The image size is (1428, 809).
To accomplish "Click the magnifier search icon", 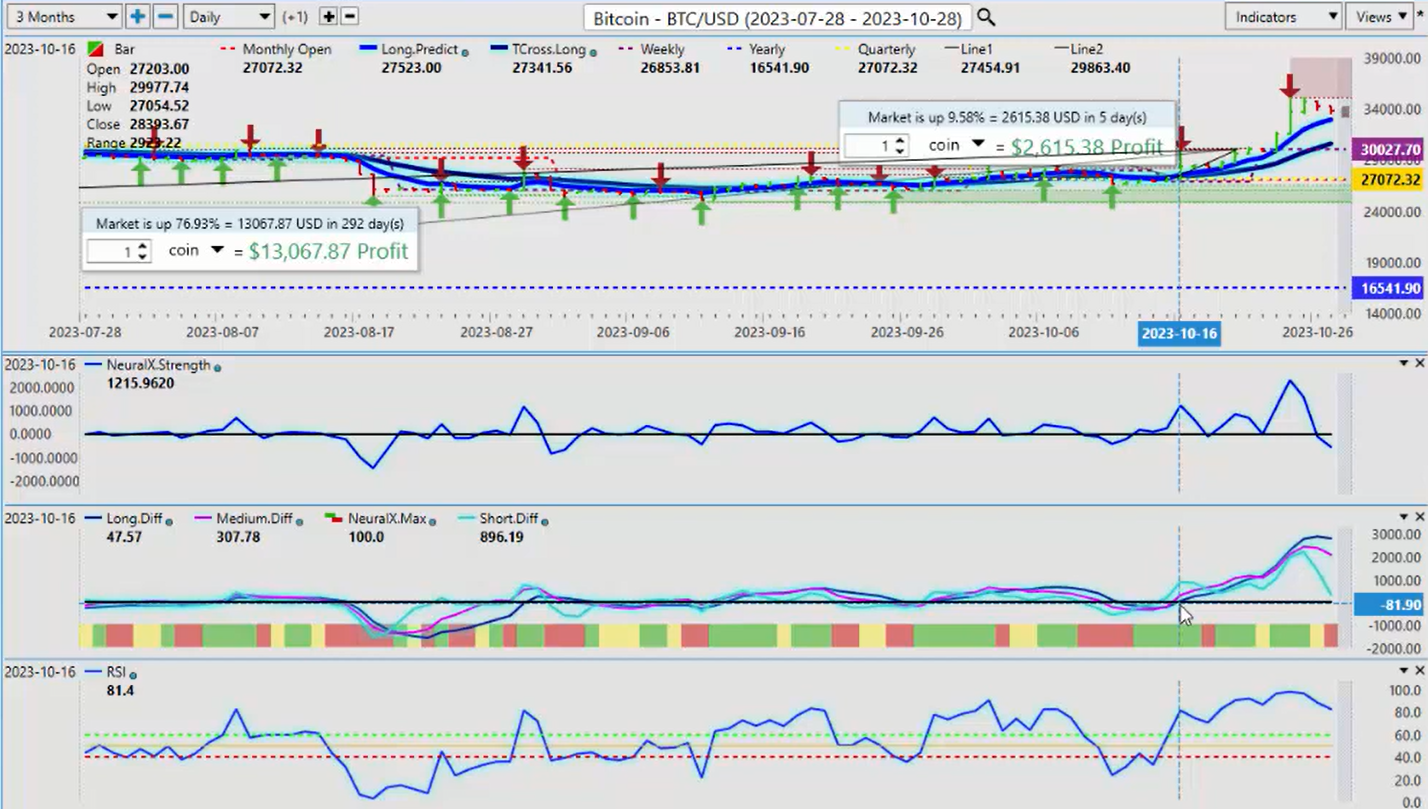I will tap(986, 17).
